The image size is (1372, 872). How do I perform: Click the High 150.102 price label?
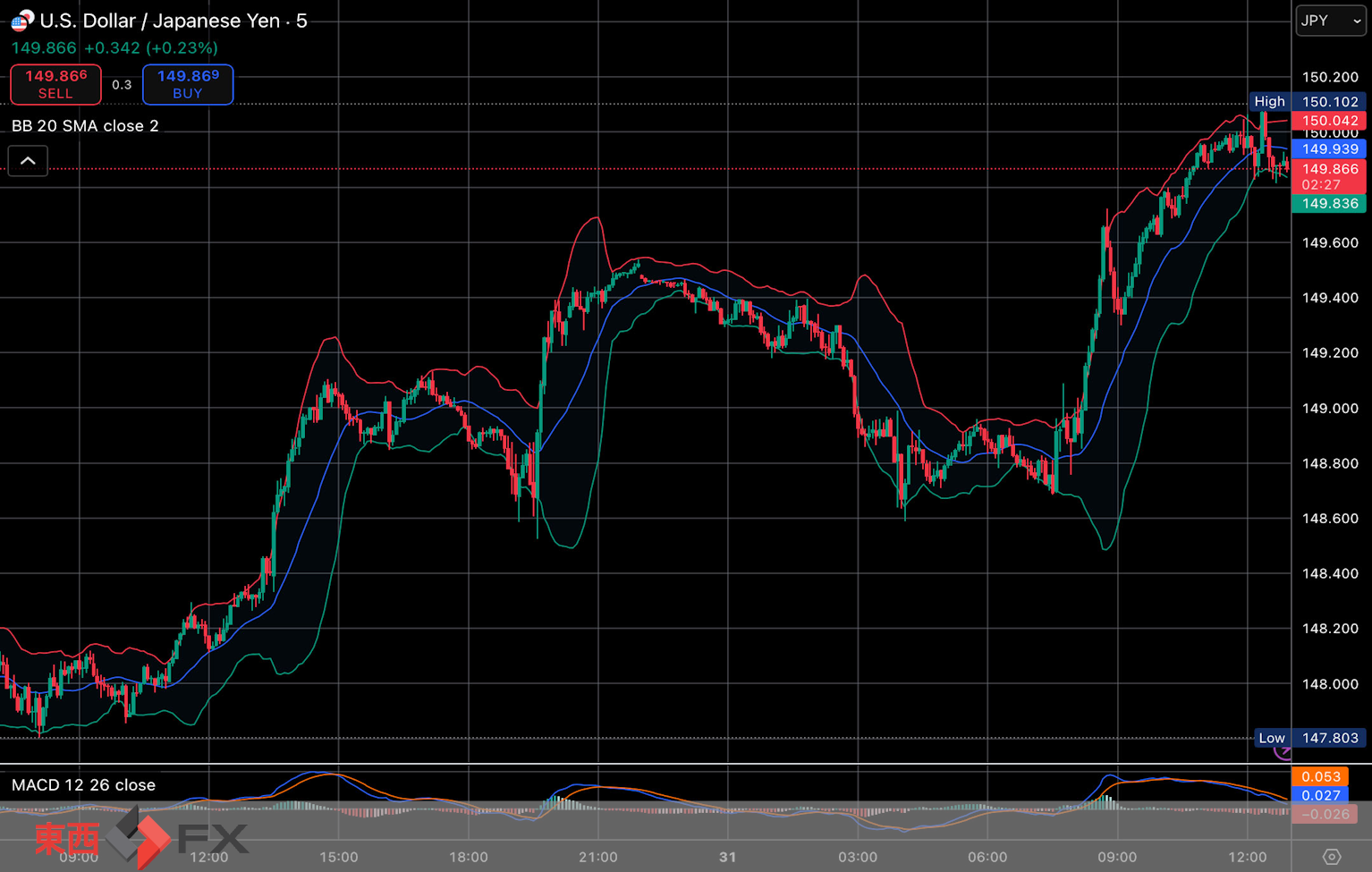tap(1307, 102)
